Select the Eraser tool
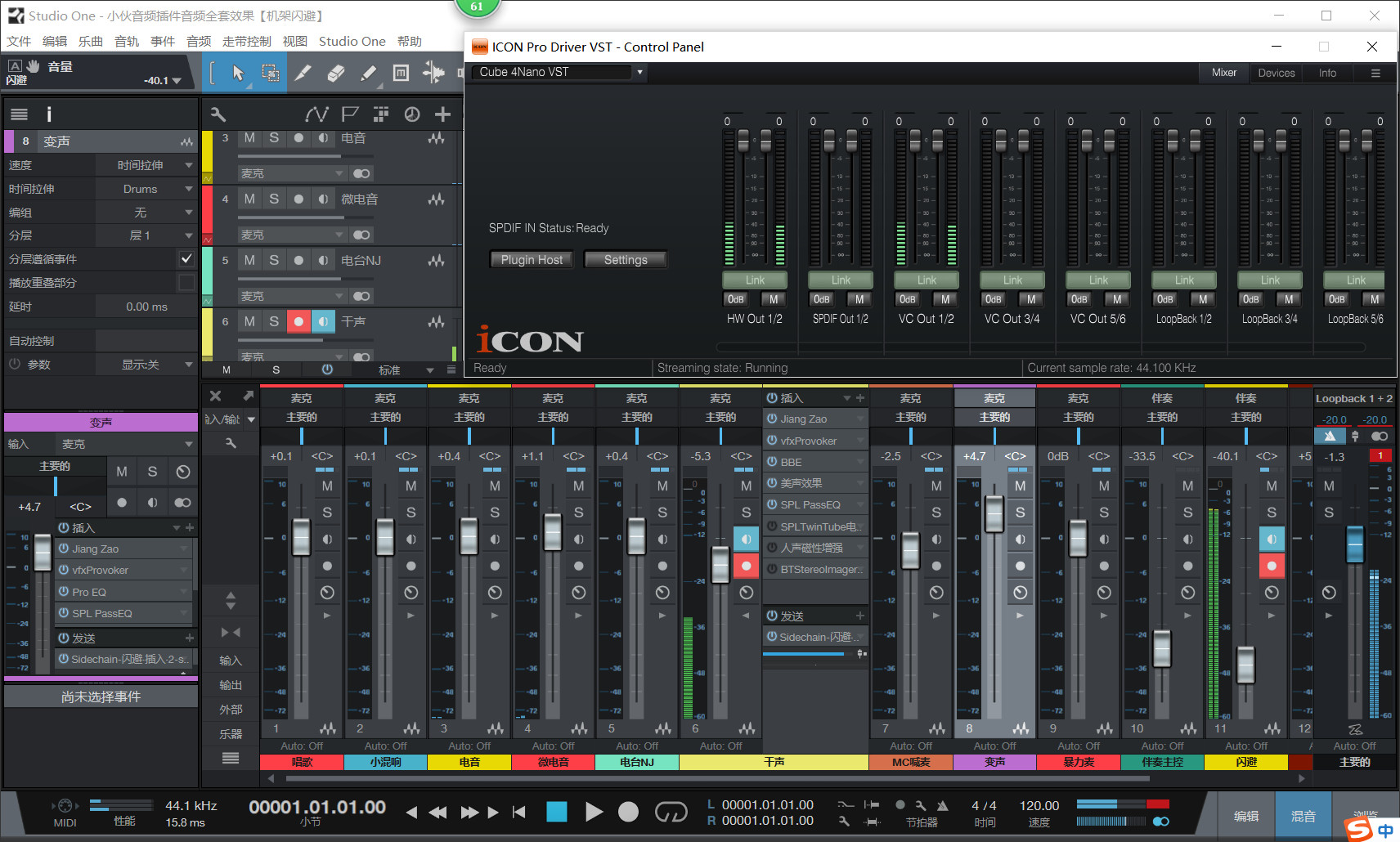This screenshot has height=842, width=1400. [x=335, y=74]
